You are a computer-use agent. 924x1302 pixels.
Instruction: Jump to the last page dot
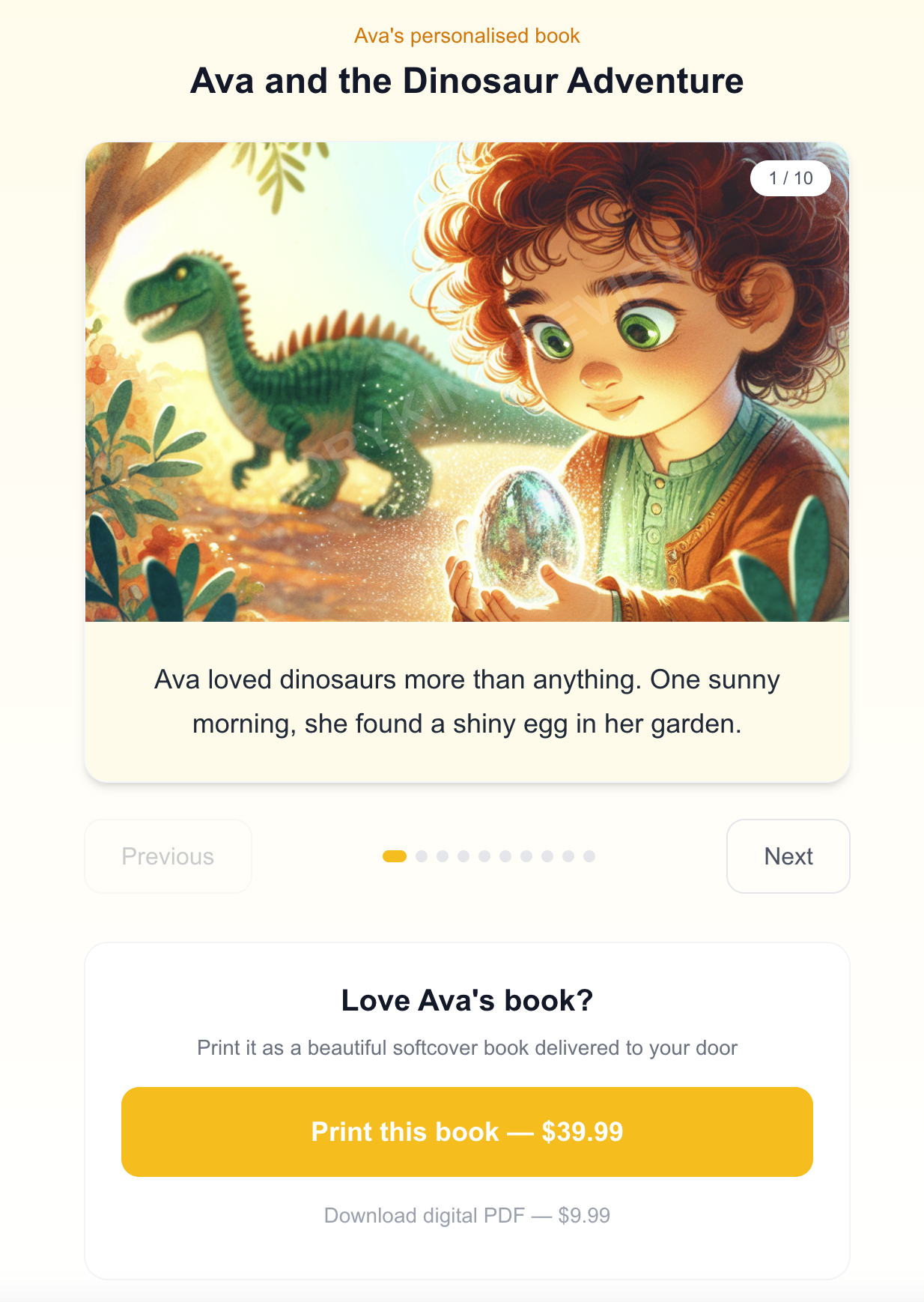589,856
